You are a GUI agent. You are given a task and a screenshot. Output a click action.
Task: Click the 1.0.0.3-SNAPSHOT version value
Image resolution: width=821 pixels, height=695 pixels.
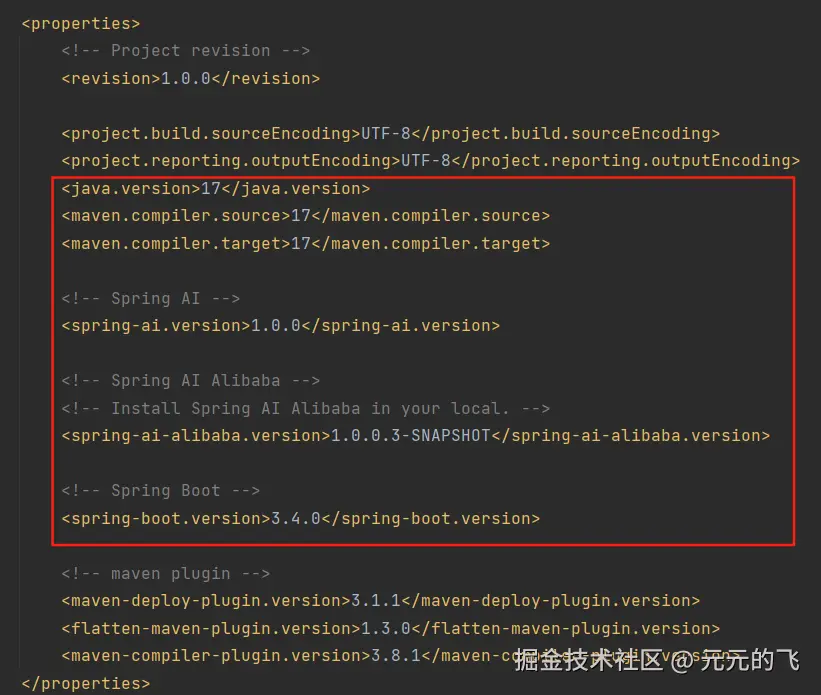(x=410, y=436)
